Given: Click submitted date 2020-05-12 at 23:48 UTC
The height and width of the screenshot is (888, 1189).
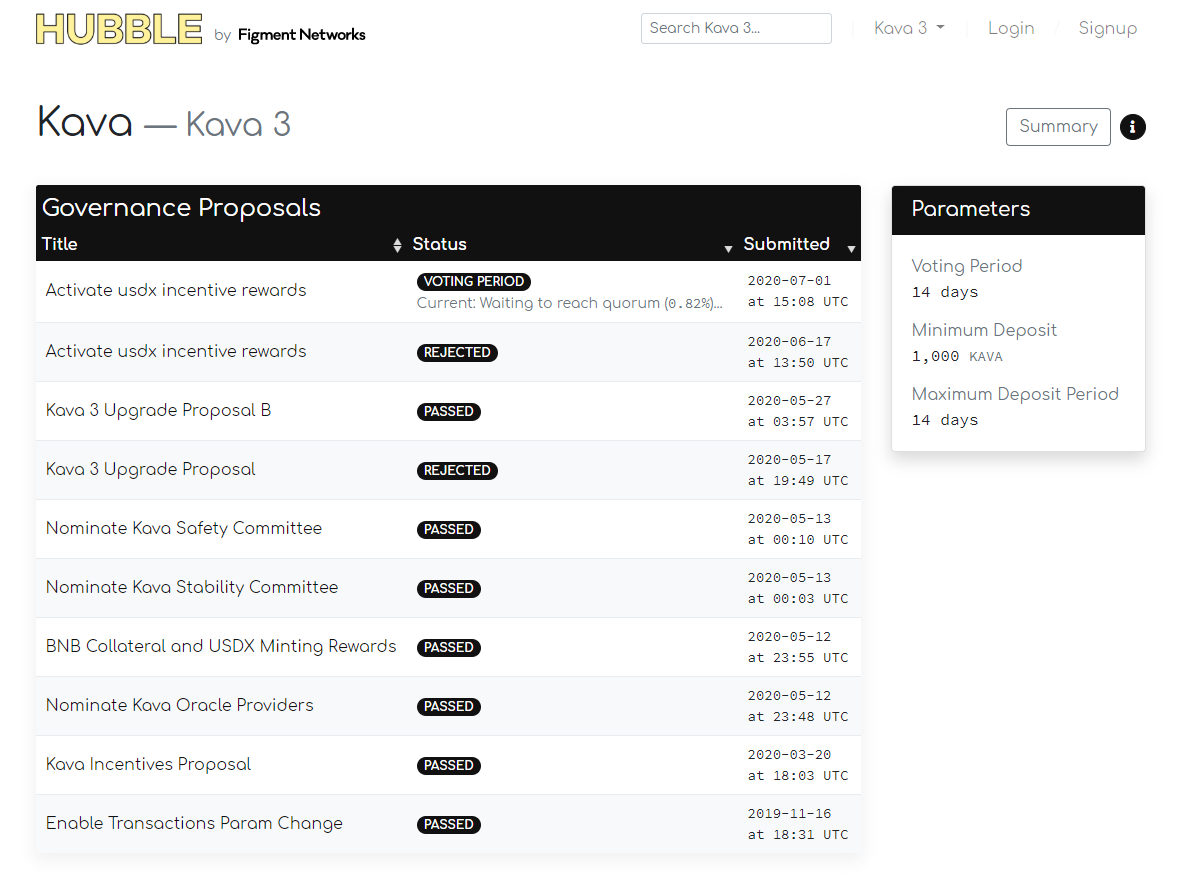Looking at the screenshot, I should (x=798, y=707).
